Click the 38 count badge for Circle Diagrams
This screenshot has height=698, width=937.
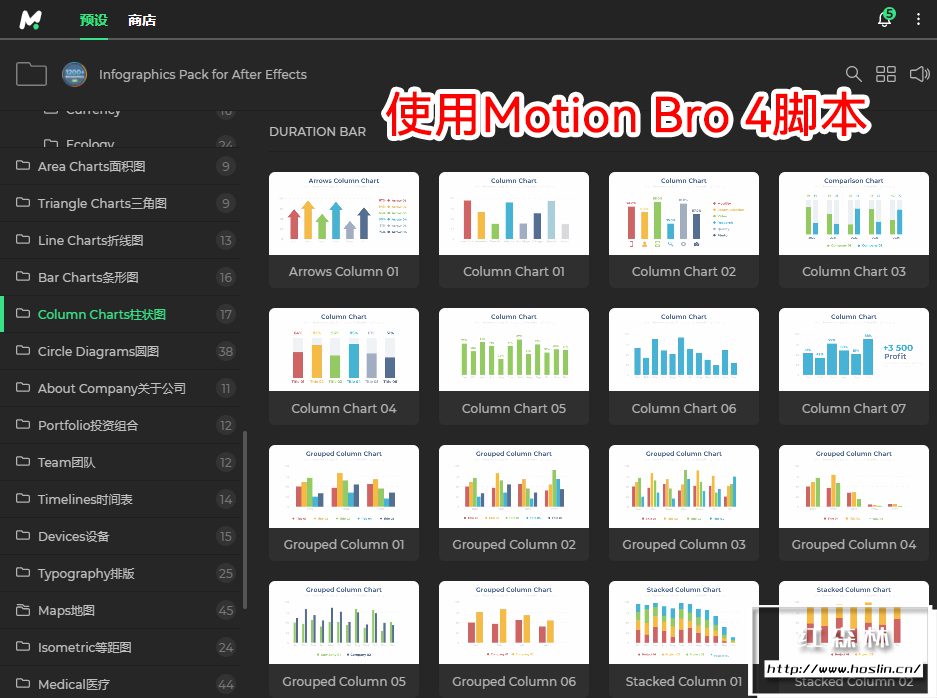point(225,351)
